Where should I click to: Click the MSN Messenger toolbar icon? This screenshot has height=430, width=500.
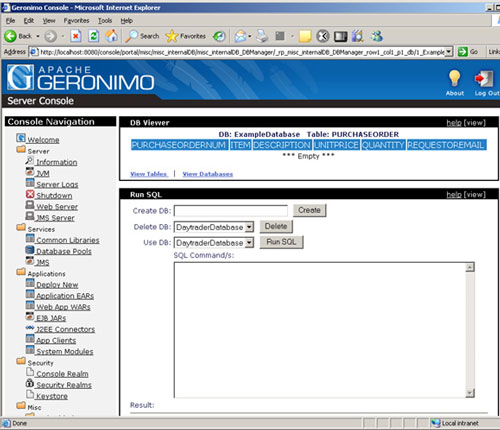click(377, 36)
